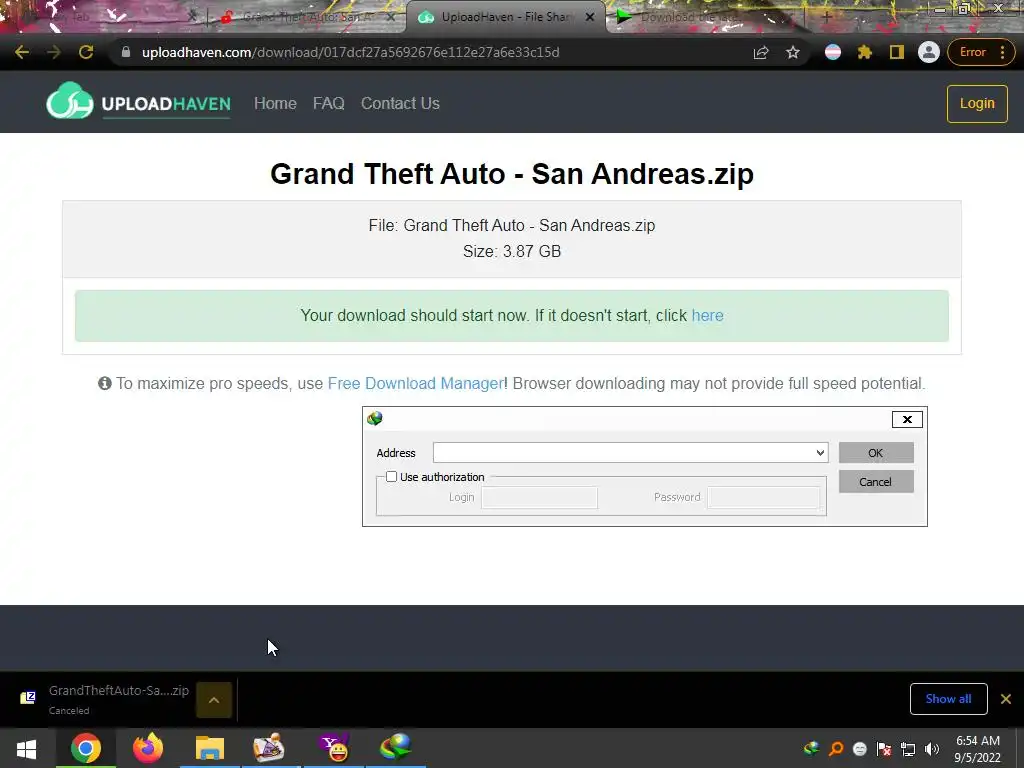1024x768 pixels.
Task: Open Chrome from the taskbar
Action: click(x=86, y=748)
